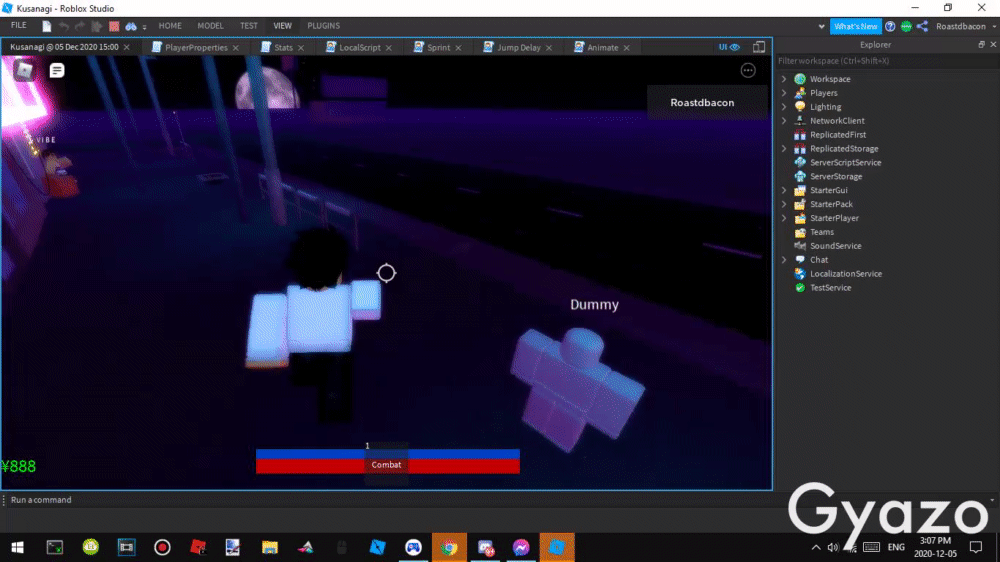
Task: Open the Roblox menu icon in viewport
Action: click(25, 70)
